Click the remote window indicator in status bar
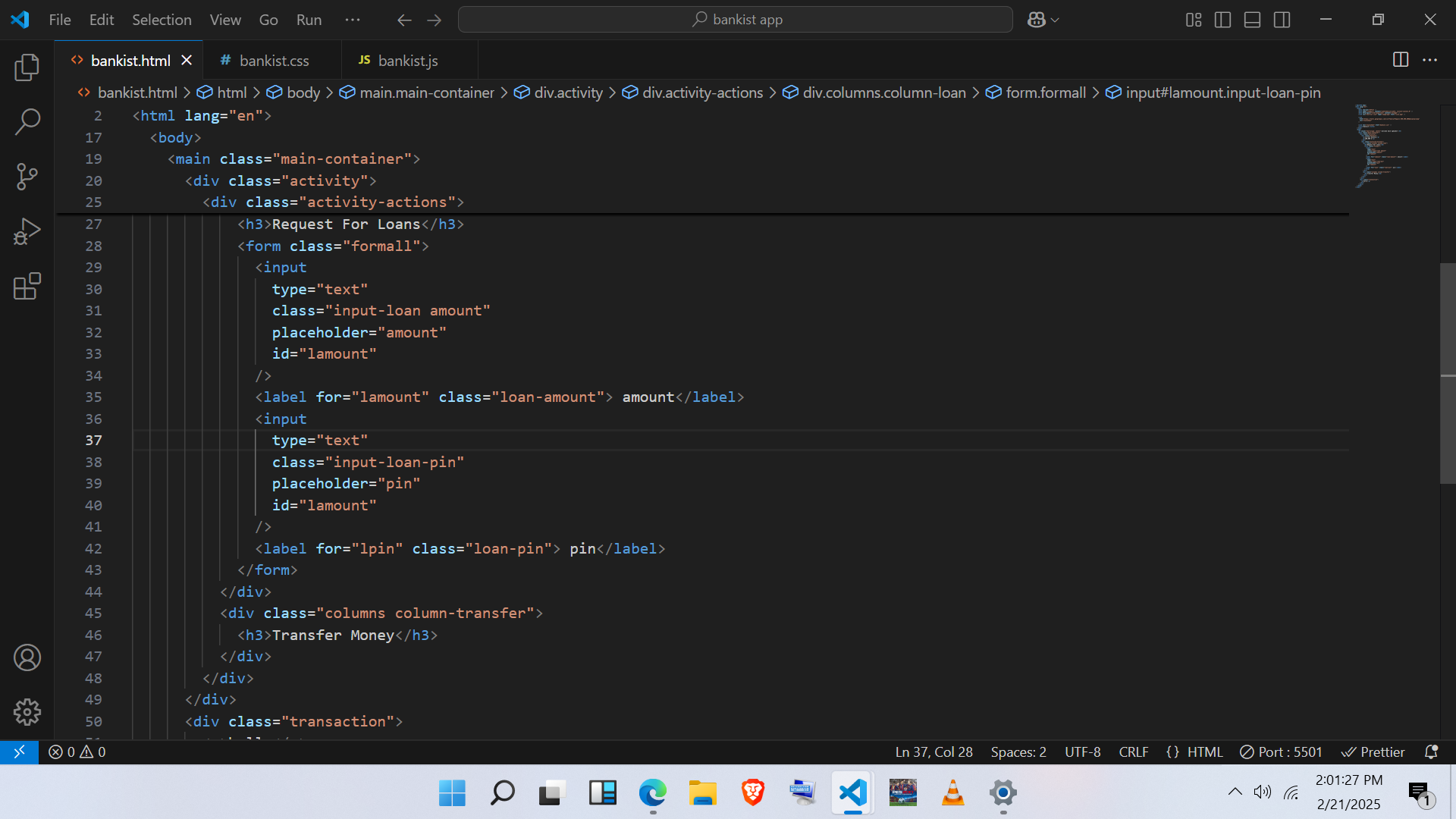 (x=19, y=752)
